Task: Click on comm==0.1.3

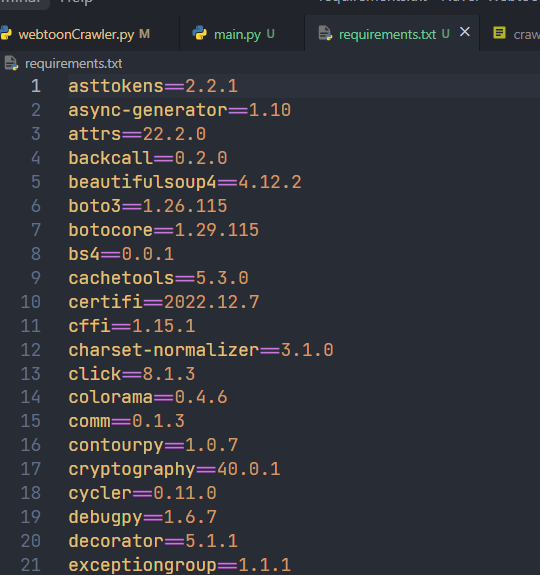Action: 127,421
